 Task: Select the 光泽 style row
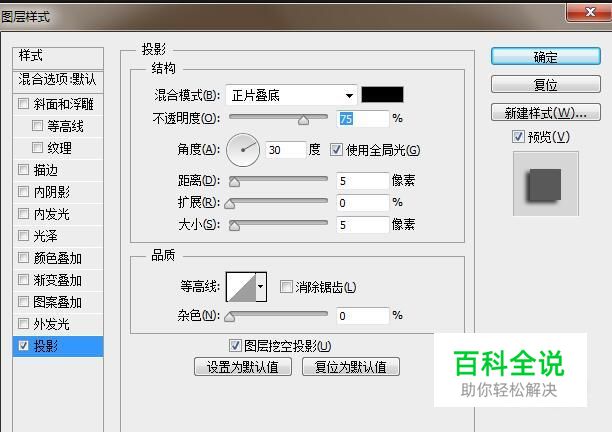coord(58,236)
